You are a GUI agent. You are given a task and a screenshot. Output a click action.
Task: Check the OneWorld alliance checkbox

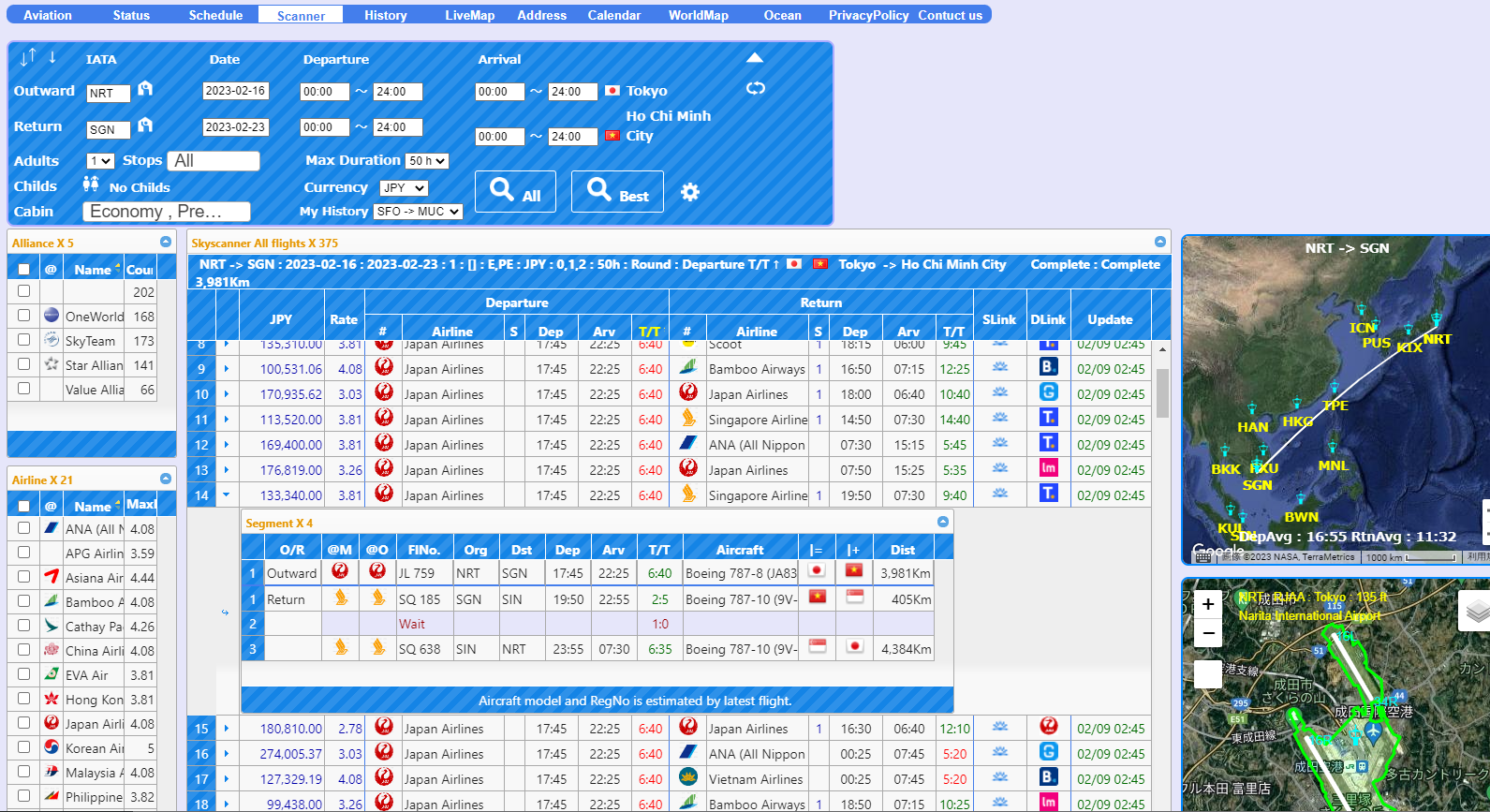(x=24, y=316)
